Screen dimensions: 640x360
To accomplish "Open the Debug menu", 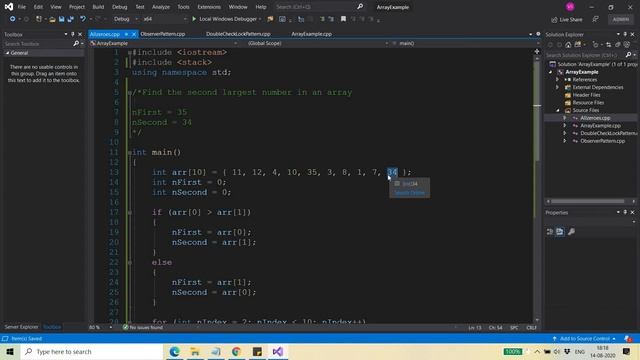I will pyautogui.click(x=120, y=7).
